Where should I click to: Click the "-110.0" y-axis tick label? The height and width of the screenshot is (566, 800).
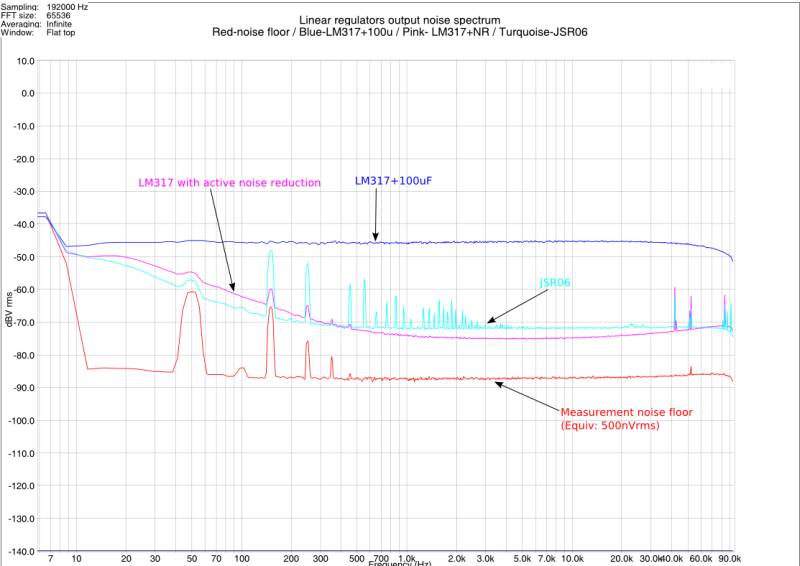tap(22, 453)
